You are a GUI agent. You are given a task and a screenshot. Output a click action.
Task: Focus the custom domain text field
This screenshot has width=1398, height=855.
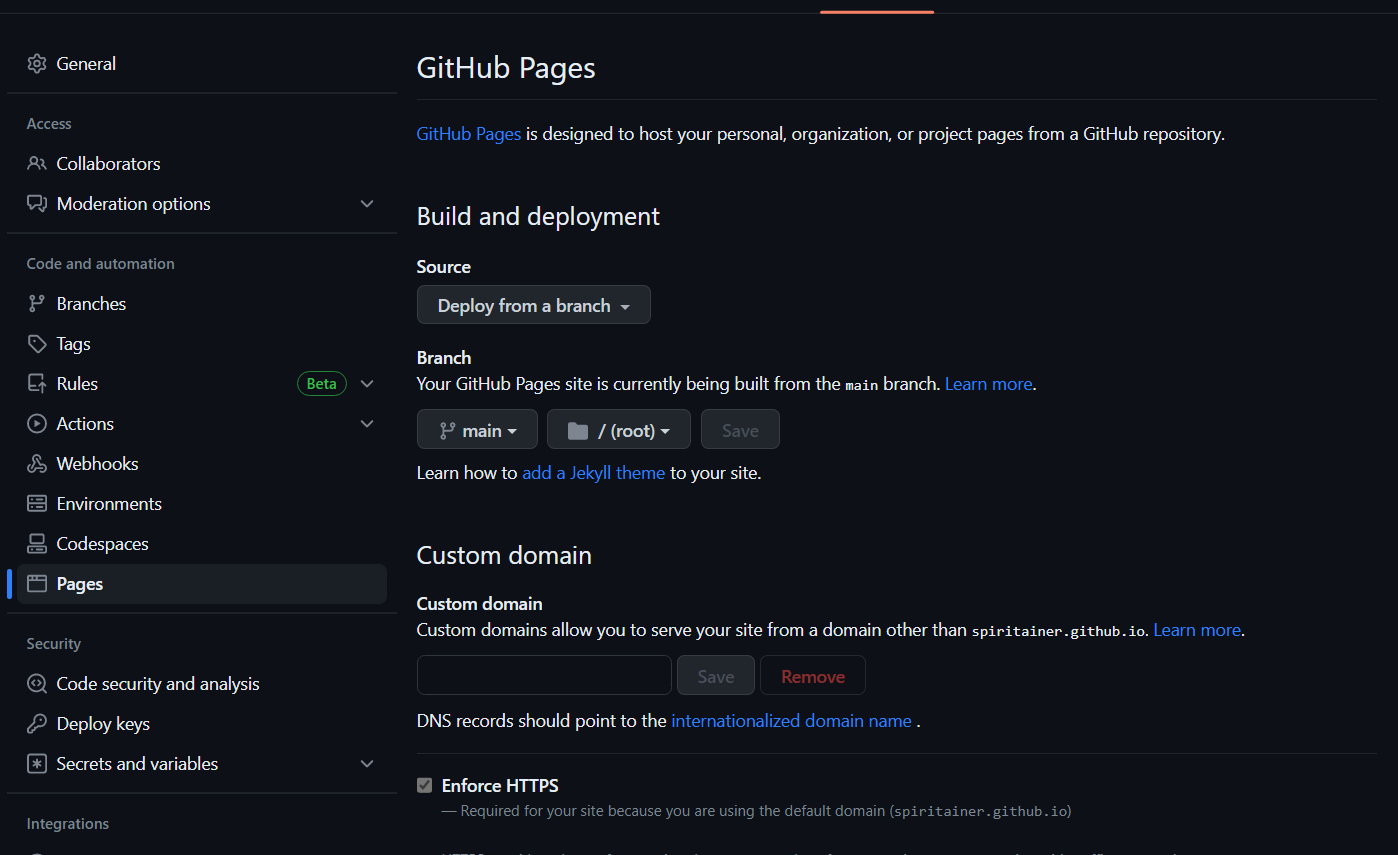tap(544, 675)
